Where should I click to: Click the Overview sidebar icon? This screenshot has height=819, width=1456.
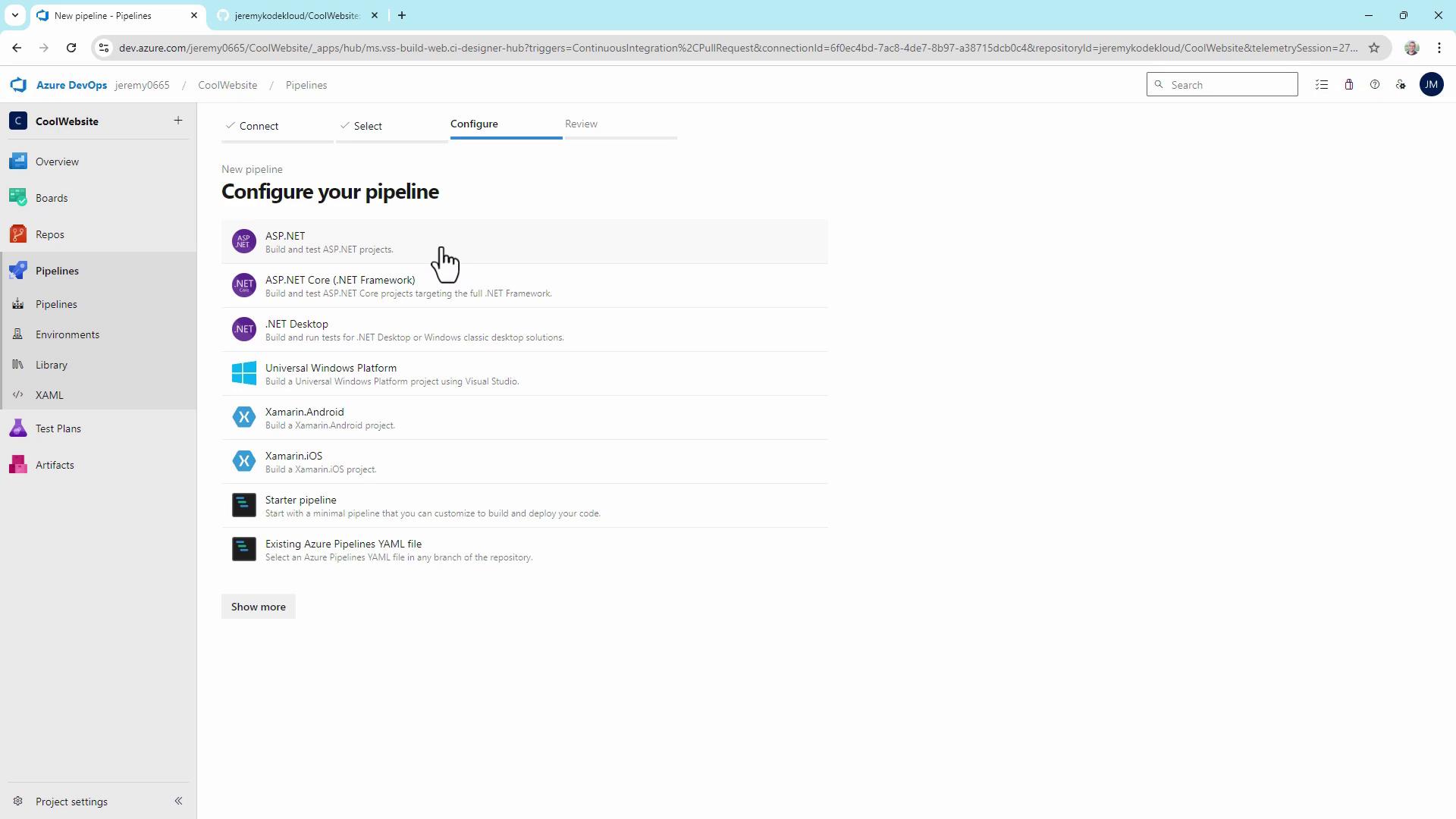18,162
